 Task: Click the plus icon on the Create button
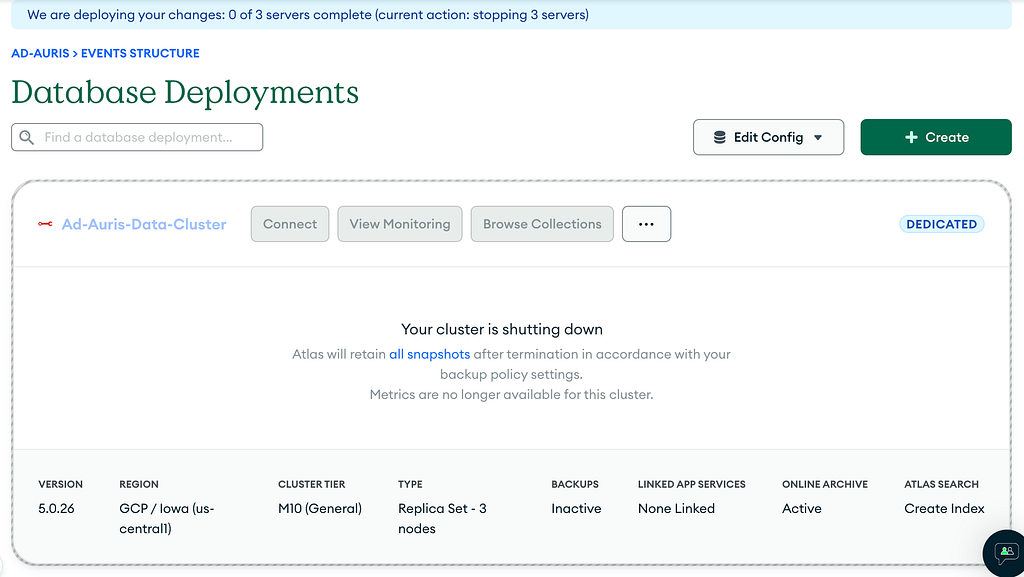[911, 137]
